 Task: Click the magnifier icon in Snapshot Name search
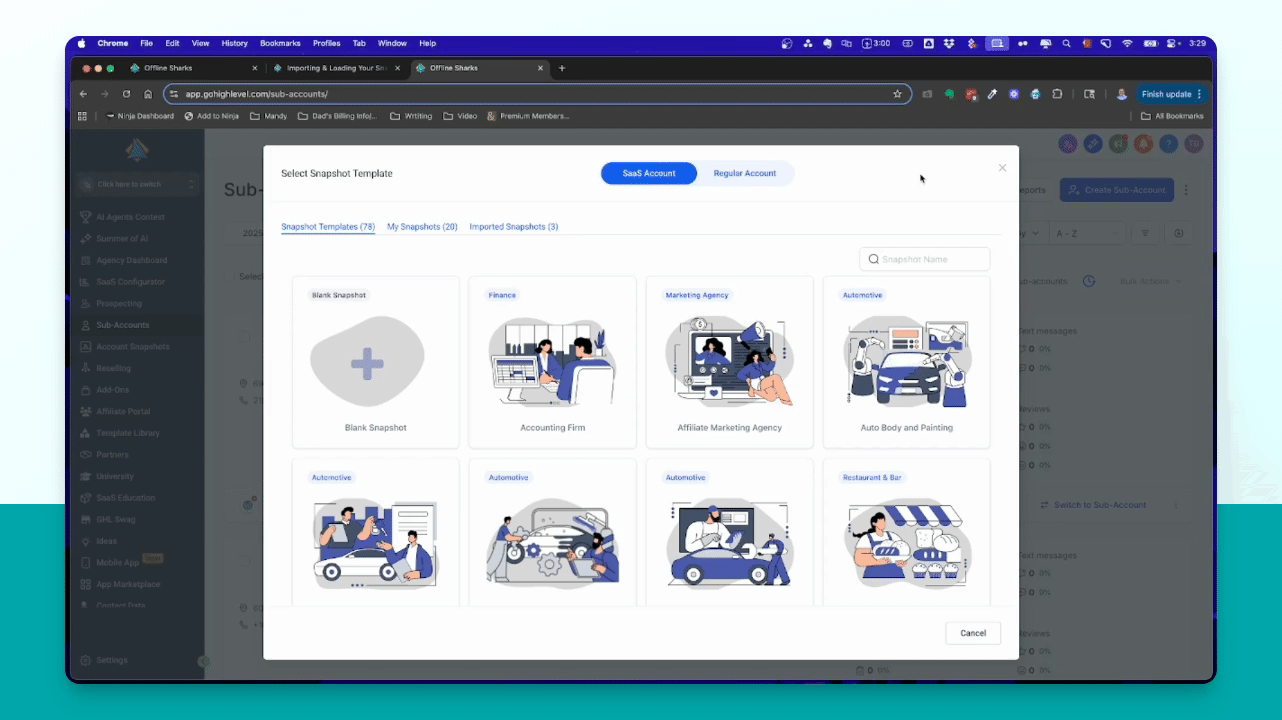coord(874,259)
